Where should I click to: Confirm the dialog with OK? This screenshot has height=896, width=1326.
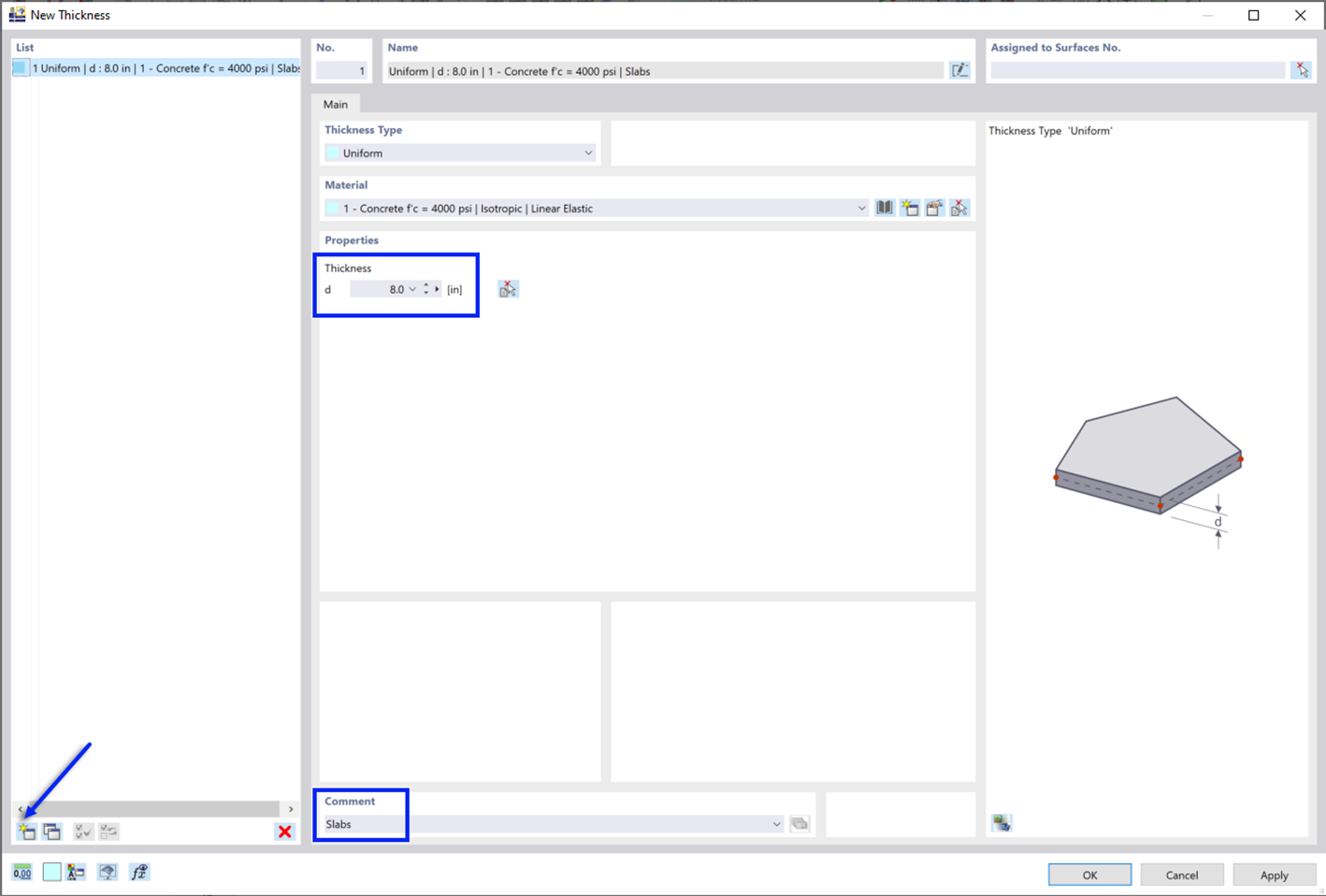point(1088,874)
